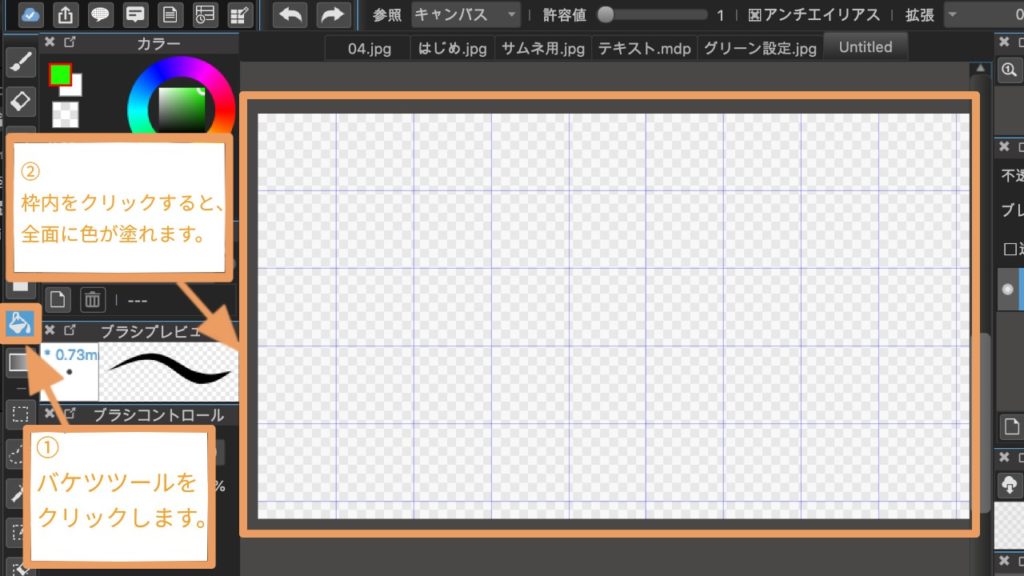
Task: Select the Brush tool
Action: point(21,62)
